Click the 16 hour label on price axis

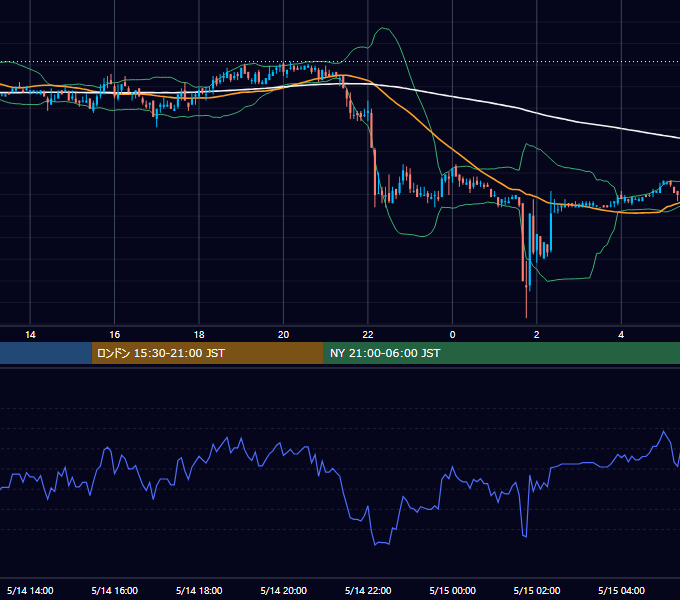tap(114, 335)
